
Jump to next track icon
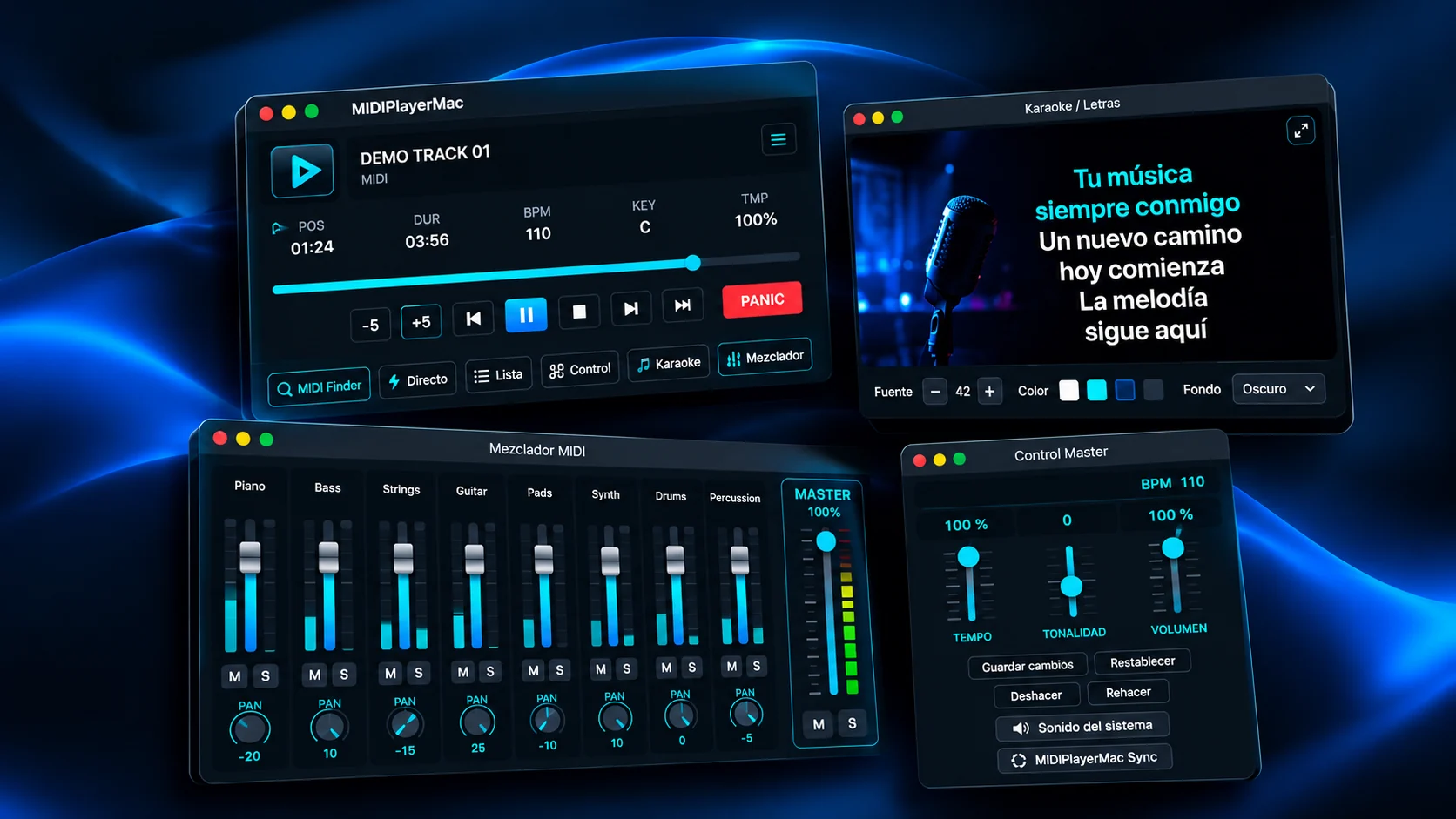[x=631, y=308]
